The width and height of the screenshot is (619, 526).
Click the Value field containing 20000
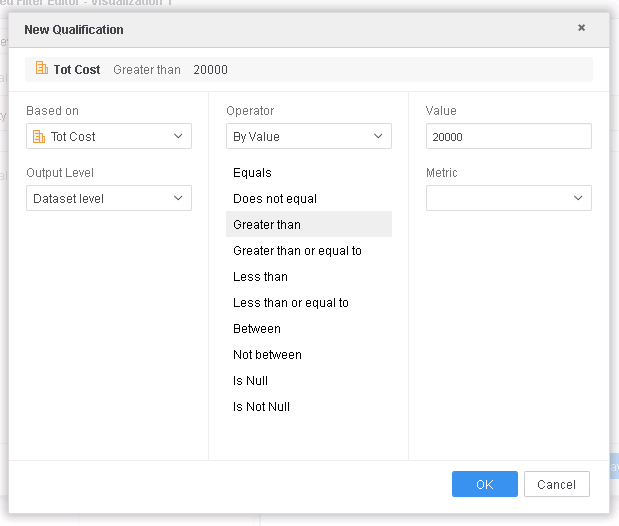tap(508, 136)
